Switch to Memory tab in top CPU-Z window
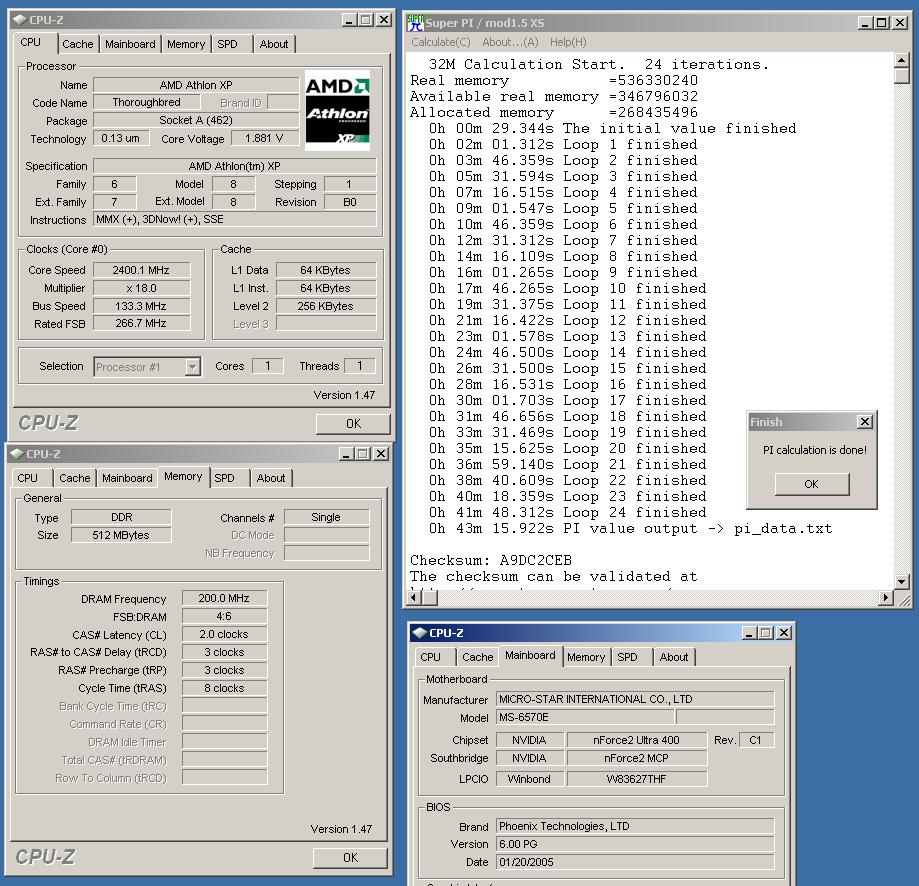Viewport: 919px width, 886px height. coord(186,44)
